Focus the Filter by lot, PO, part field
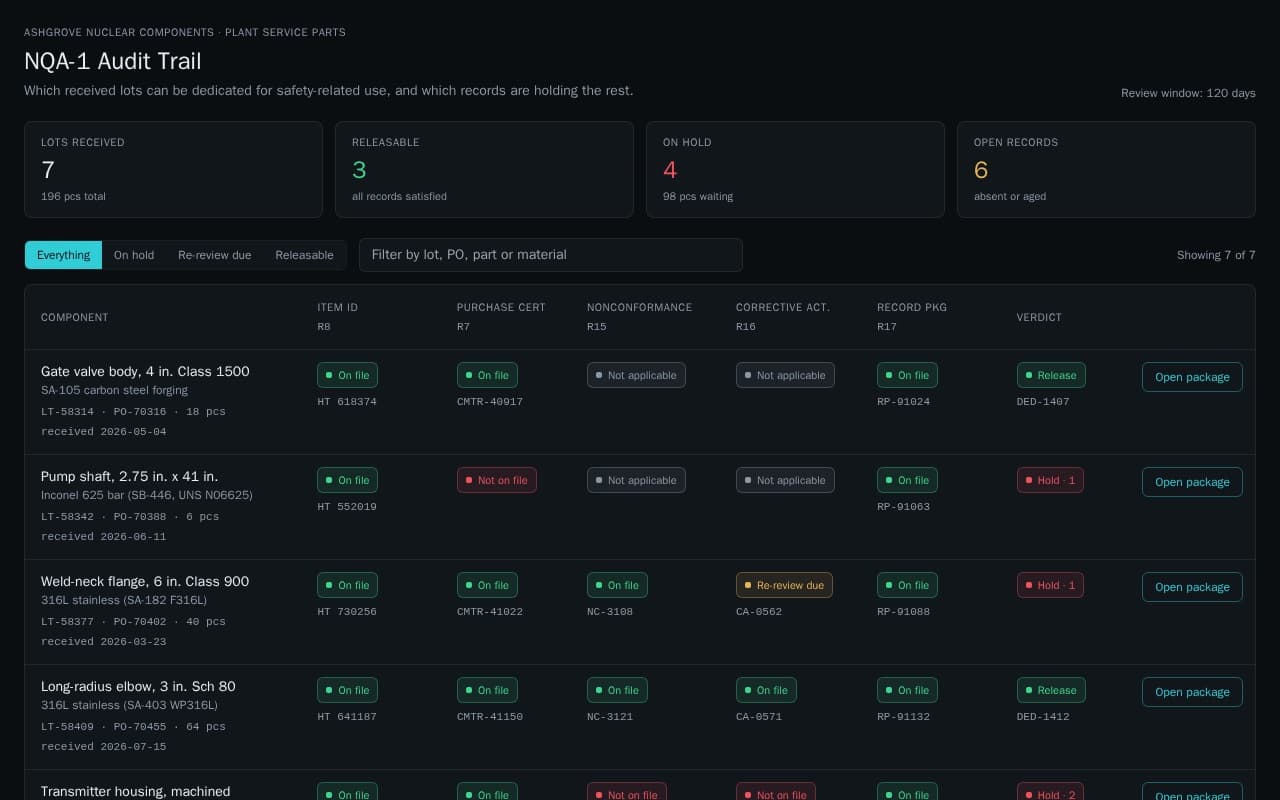 pyautogui.click(x=551, y=255)
